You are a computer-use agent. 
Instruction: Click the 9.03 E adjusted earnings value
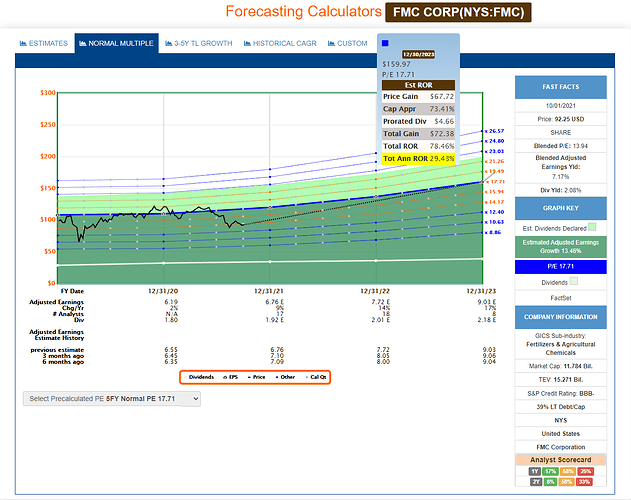coord(487,302)
